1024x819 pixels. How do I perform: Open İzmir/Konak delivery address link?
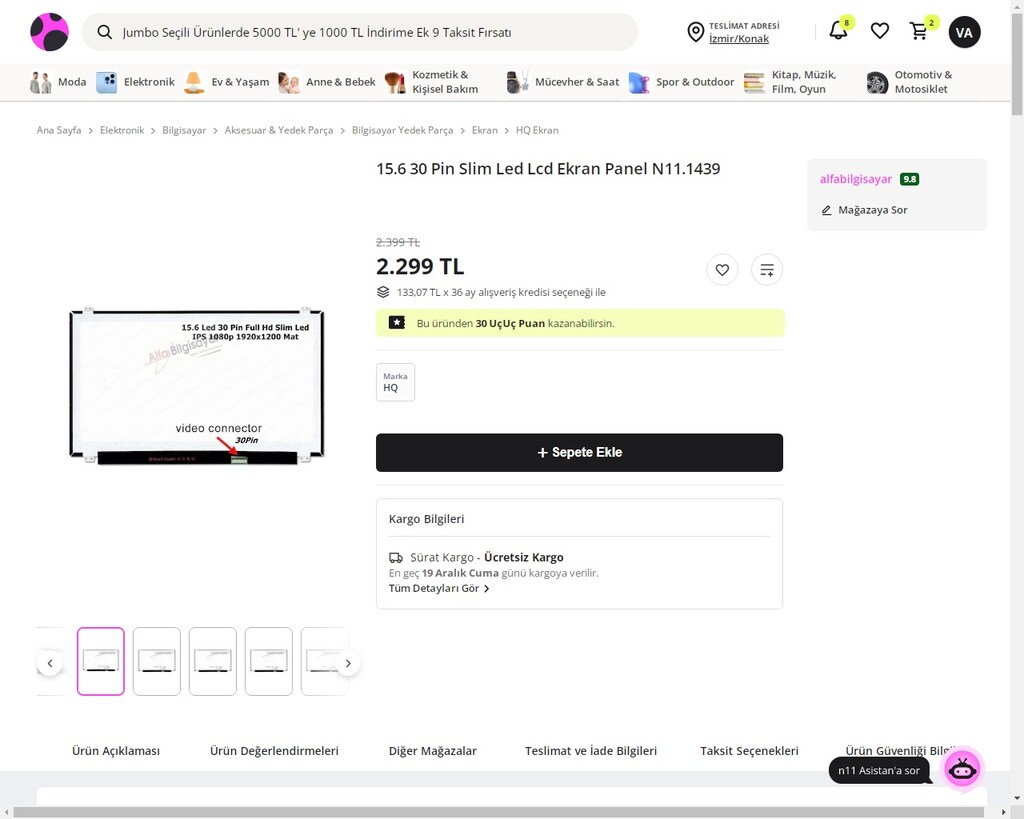click(x=739, y=39)
